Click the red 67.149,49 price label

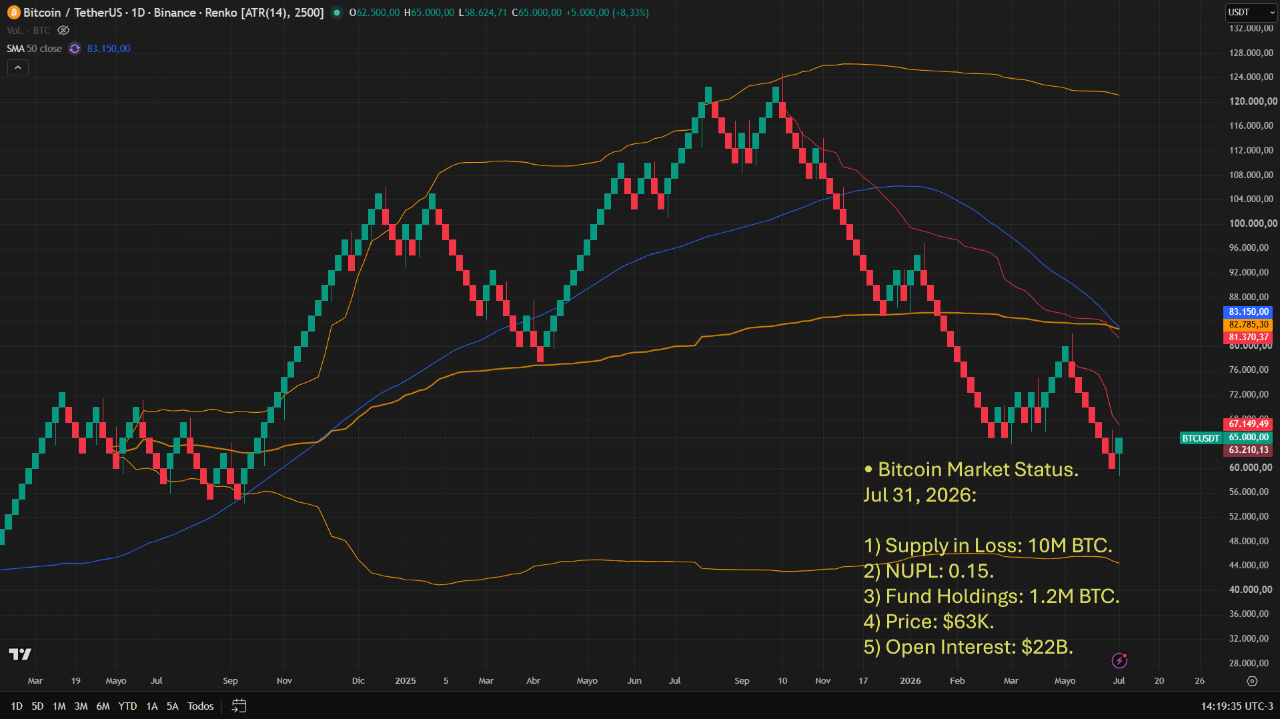tap(1248, 424)
